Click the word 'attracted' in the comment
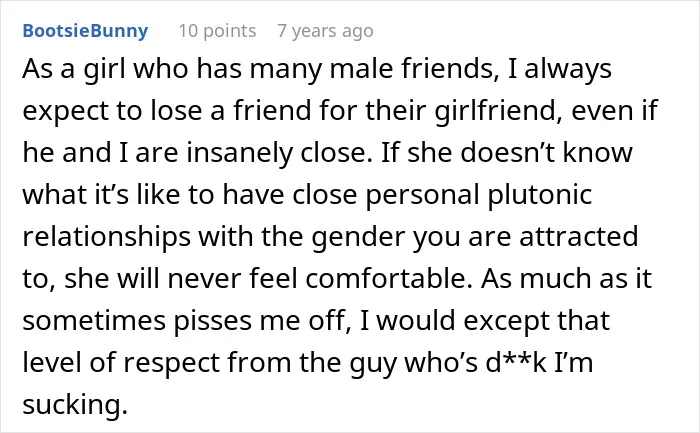The image size is (700, 433). pyautogui.click(x=579, y=236)
